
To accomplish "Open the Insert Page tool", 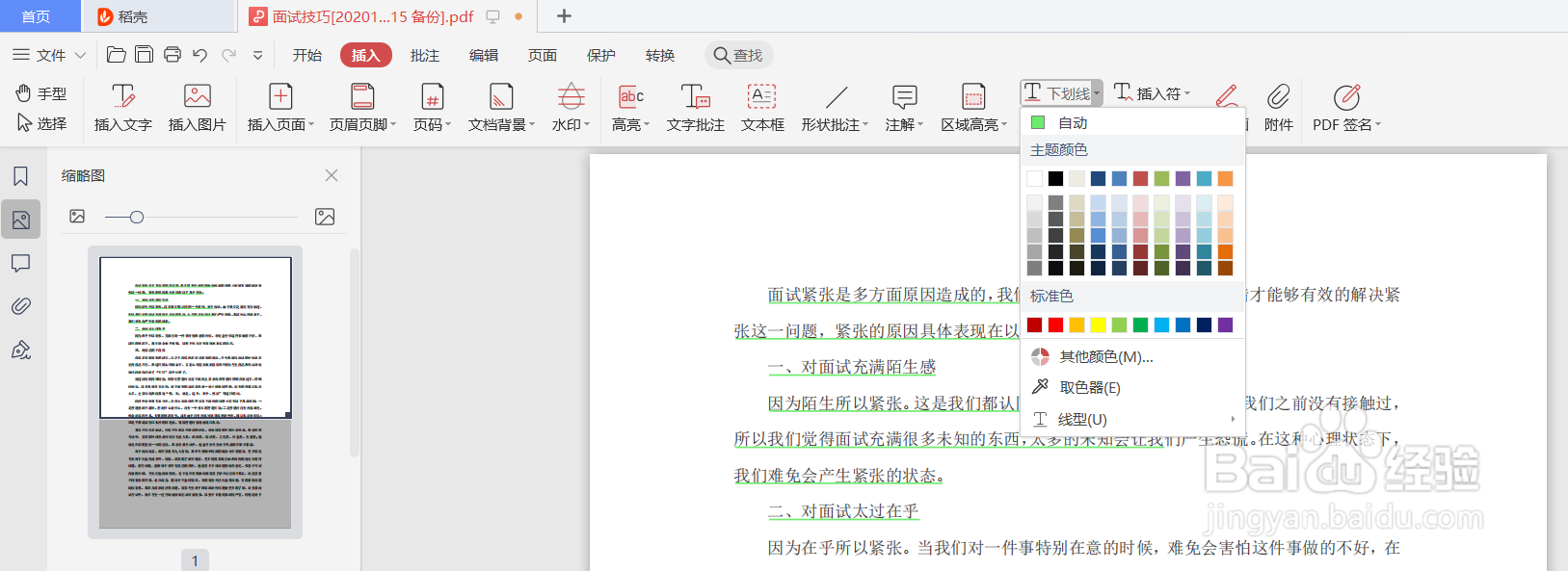I will 280,107.
